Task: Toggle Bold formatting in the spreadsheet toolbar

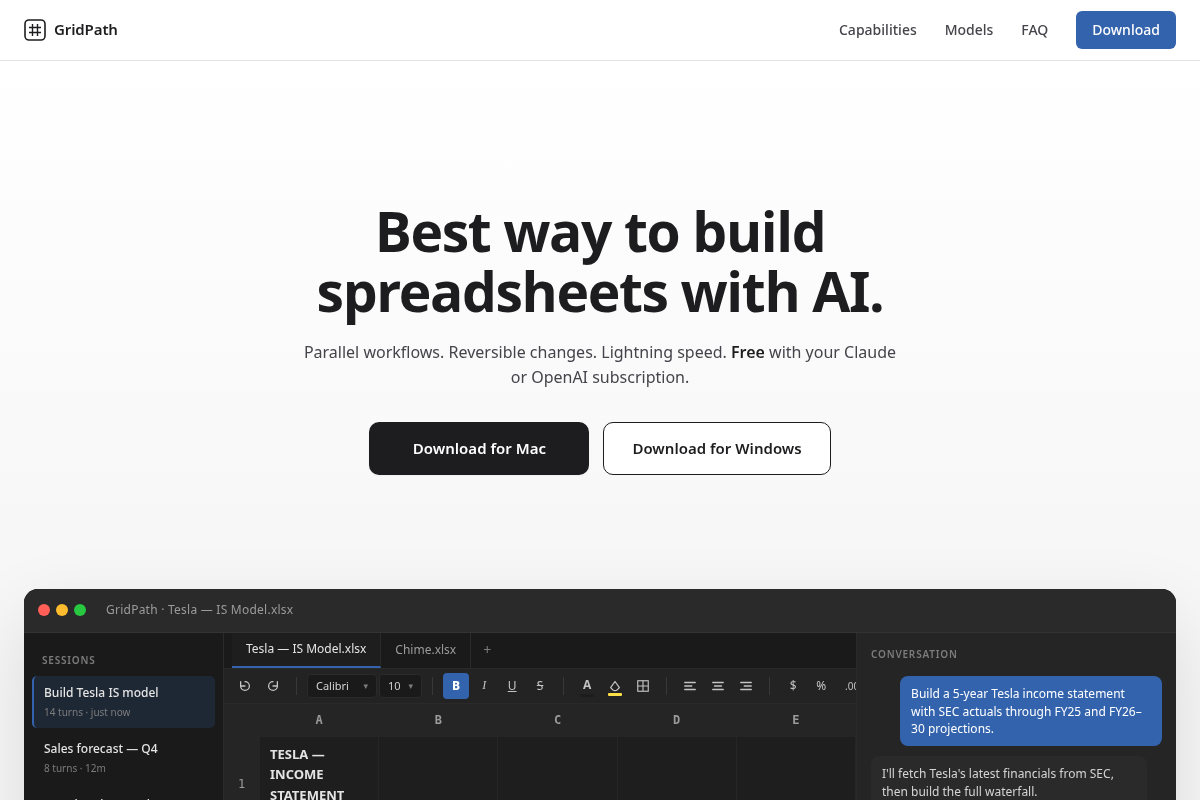Action: click(x=456, y=686)
